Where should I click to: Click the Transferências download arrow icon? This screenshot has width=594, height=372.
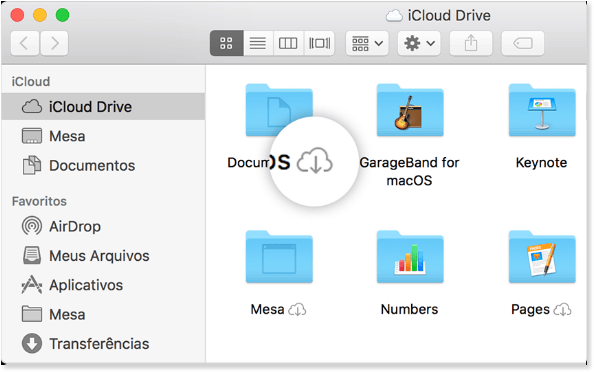click(32, 344)
